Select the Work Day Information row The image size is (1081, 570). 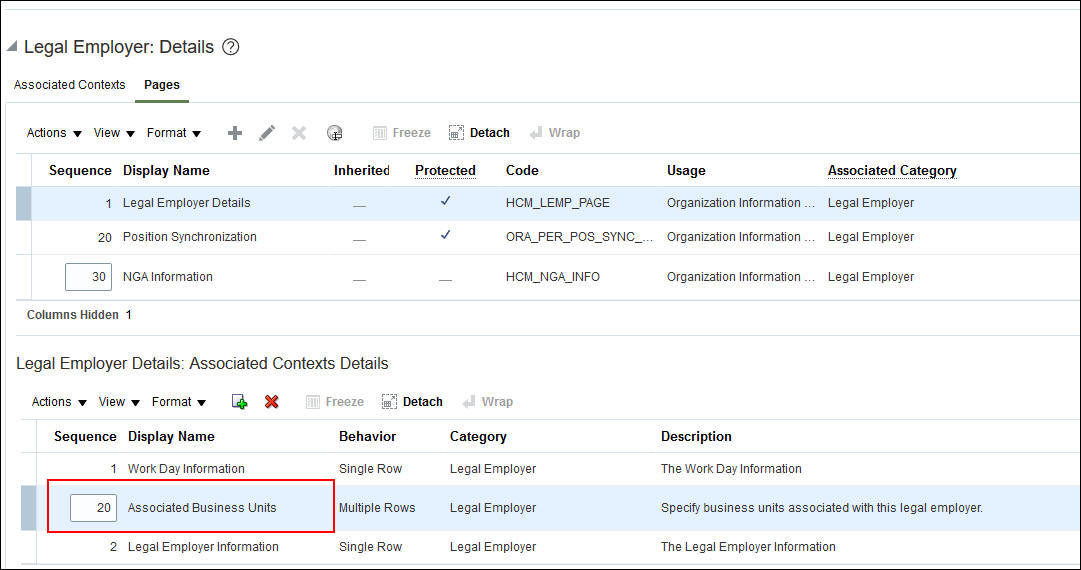pos(550,469)
